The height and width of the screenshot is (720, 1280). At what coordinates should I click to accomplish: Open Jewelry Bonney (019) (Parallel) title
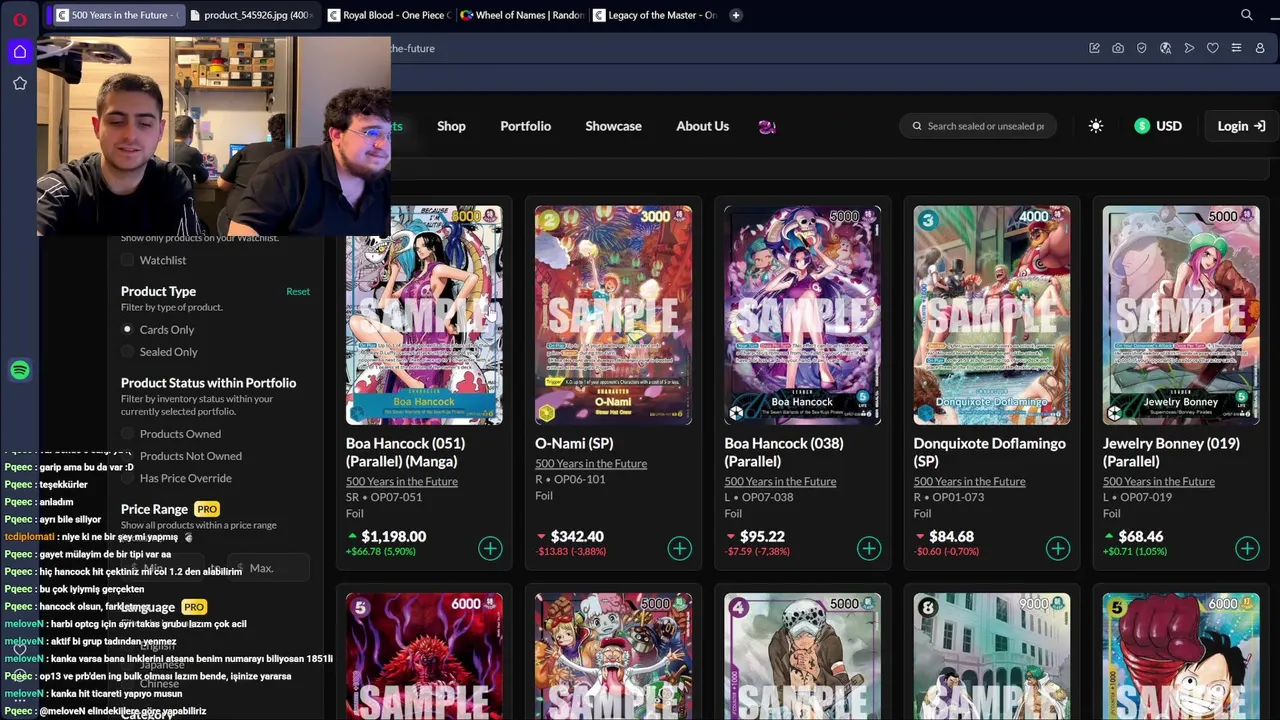[x=1171, y=452]
